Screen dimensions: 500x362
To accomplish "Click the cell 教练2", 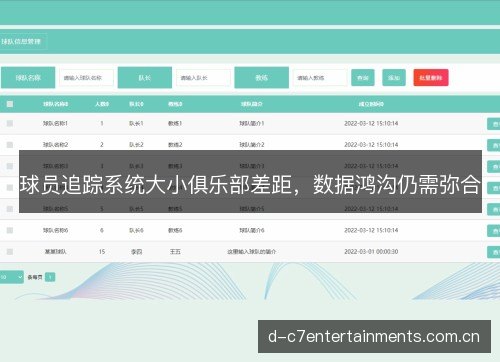I will pos(175,145).
